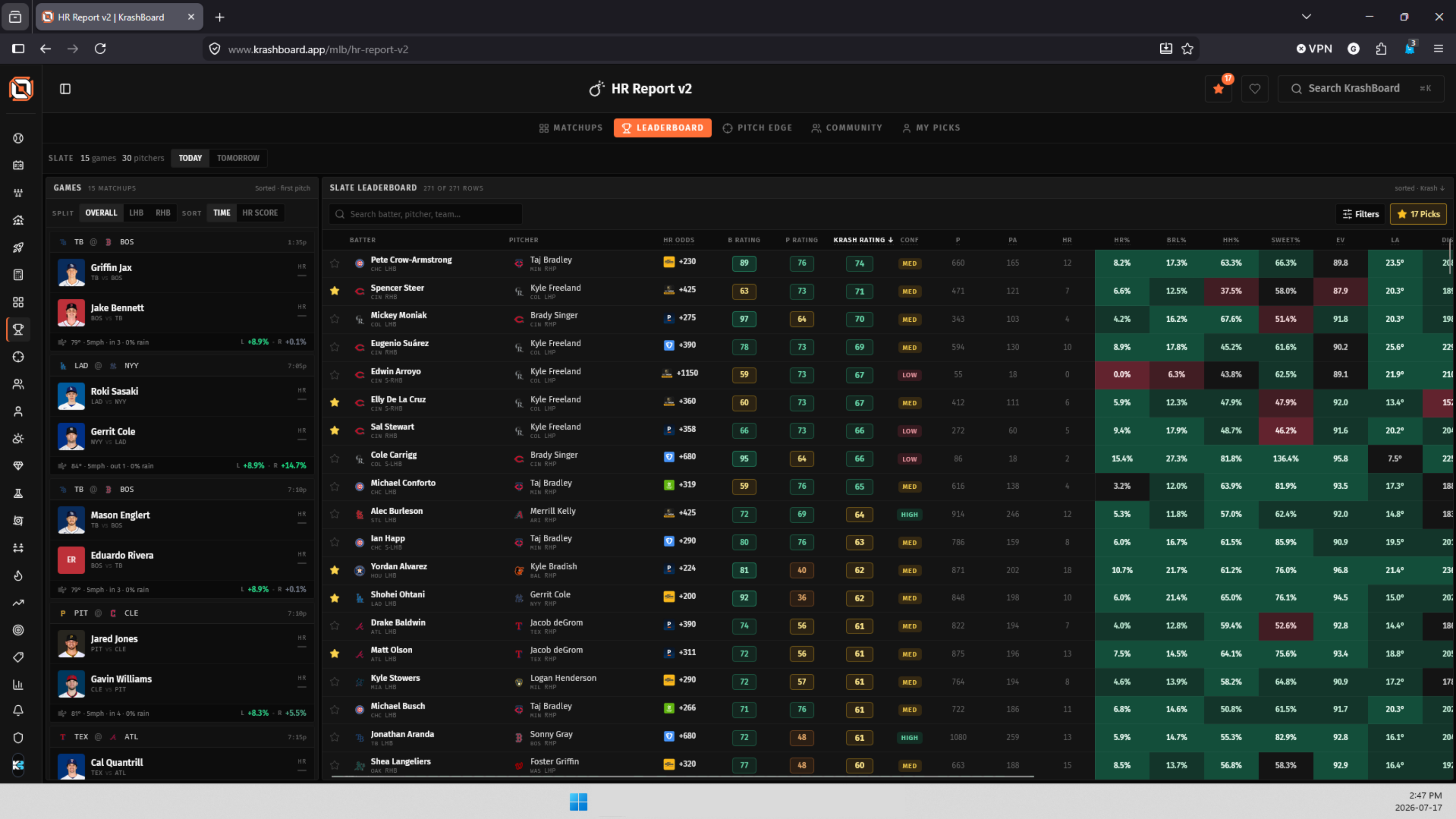Open the bar chart sidebar icon
Viewport: 1456px width, 819px height.
18,684
